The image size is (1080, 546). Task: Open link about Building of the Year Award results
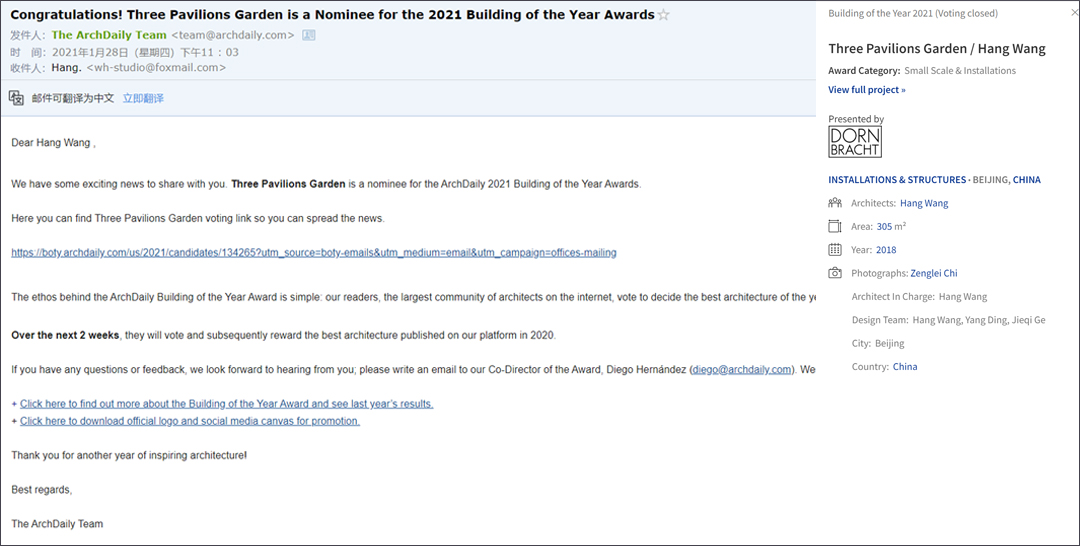227,404
